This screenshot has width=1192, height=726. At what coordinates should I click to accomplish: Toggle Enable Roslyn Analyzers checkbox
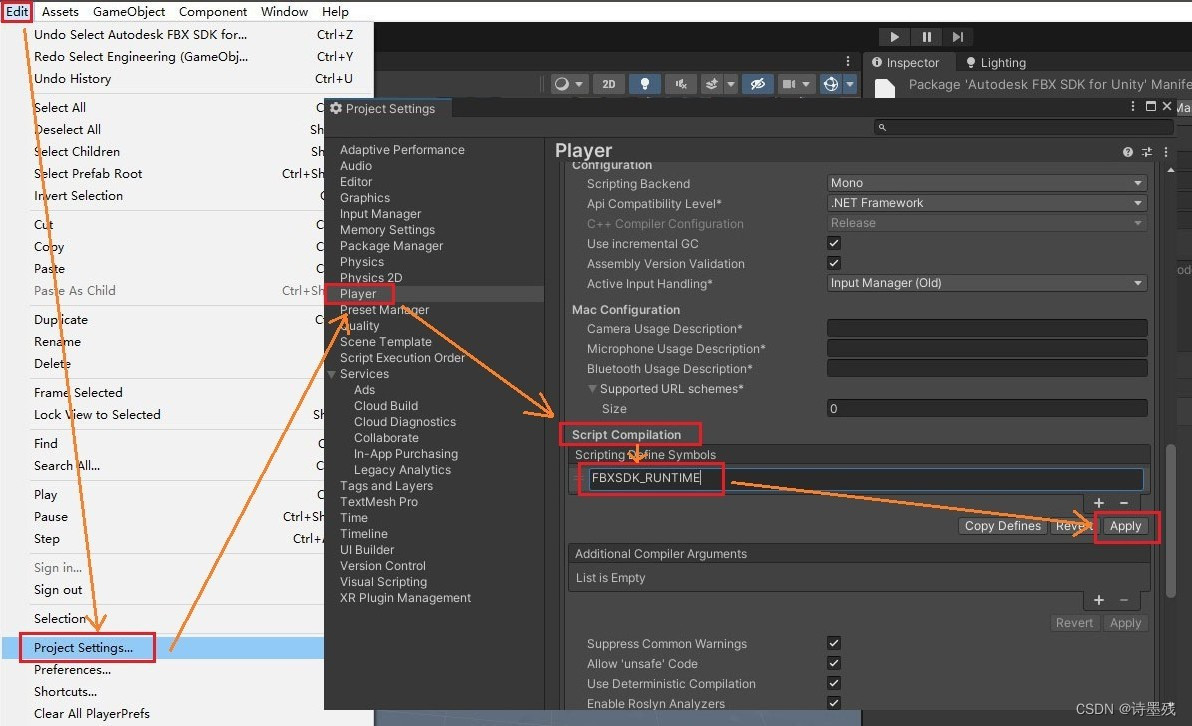pos(834,703)
